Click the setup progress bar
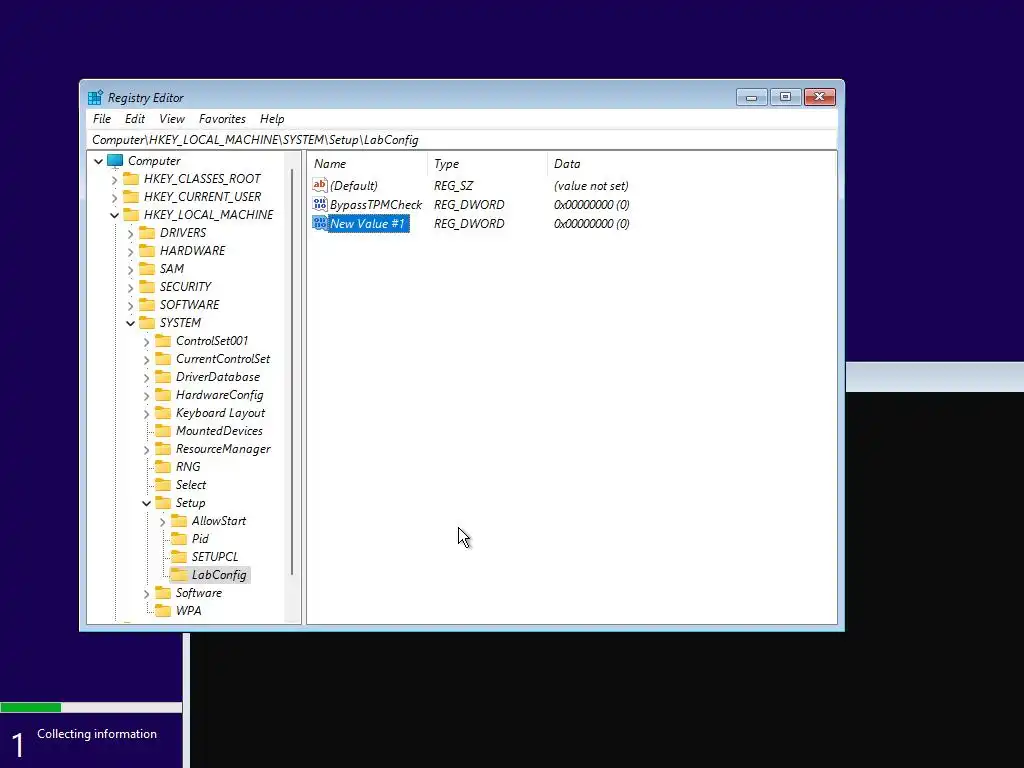This screenshot has height=768, width=1024. click(x=91, y=707)
